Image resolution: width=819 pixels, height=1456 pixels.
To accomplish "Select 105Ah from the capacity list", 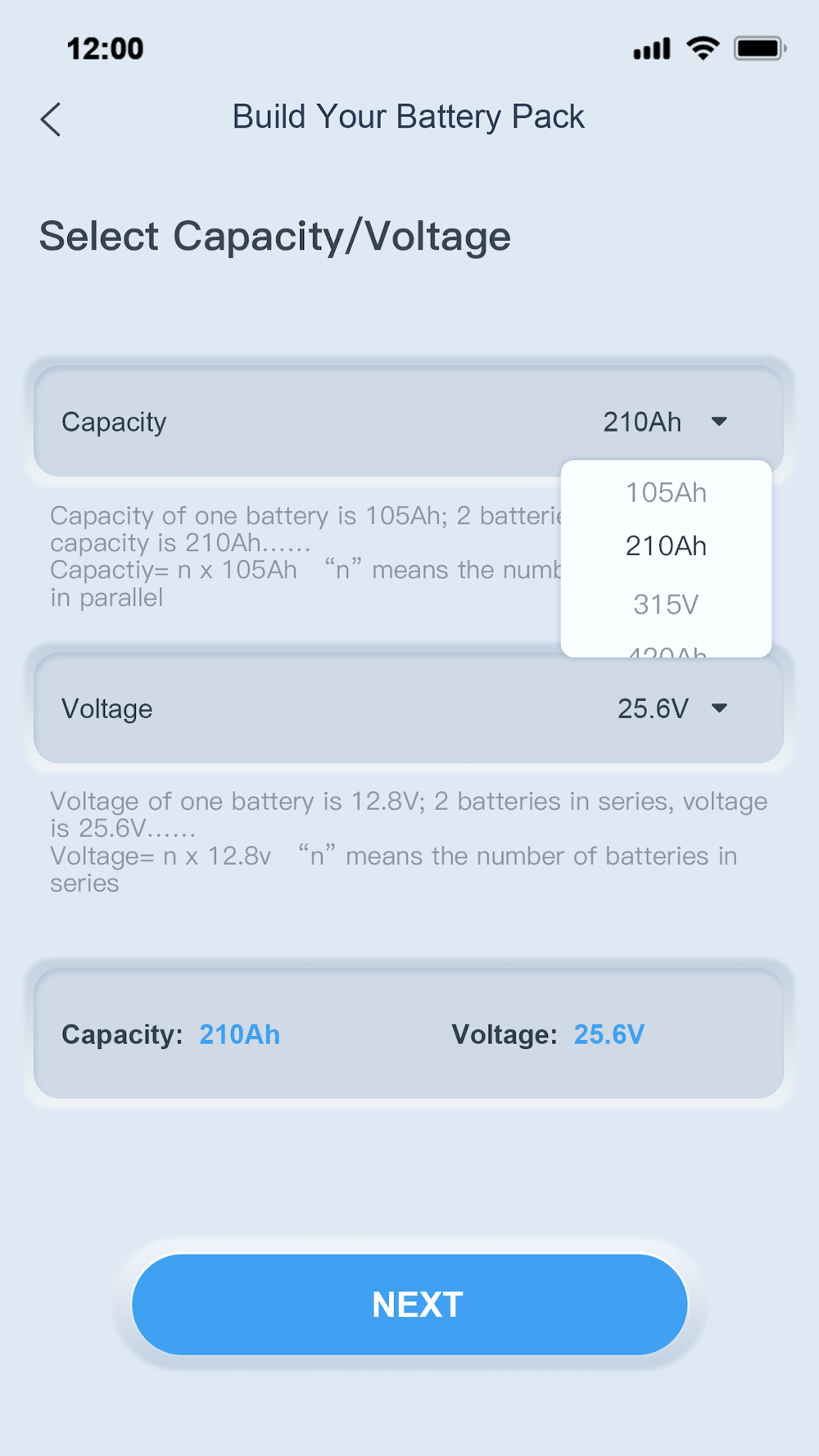I will [x=666, y=492].
